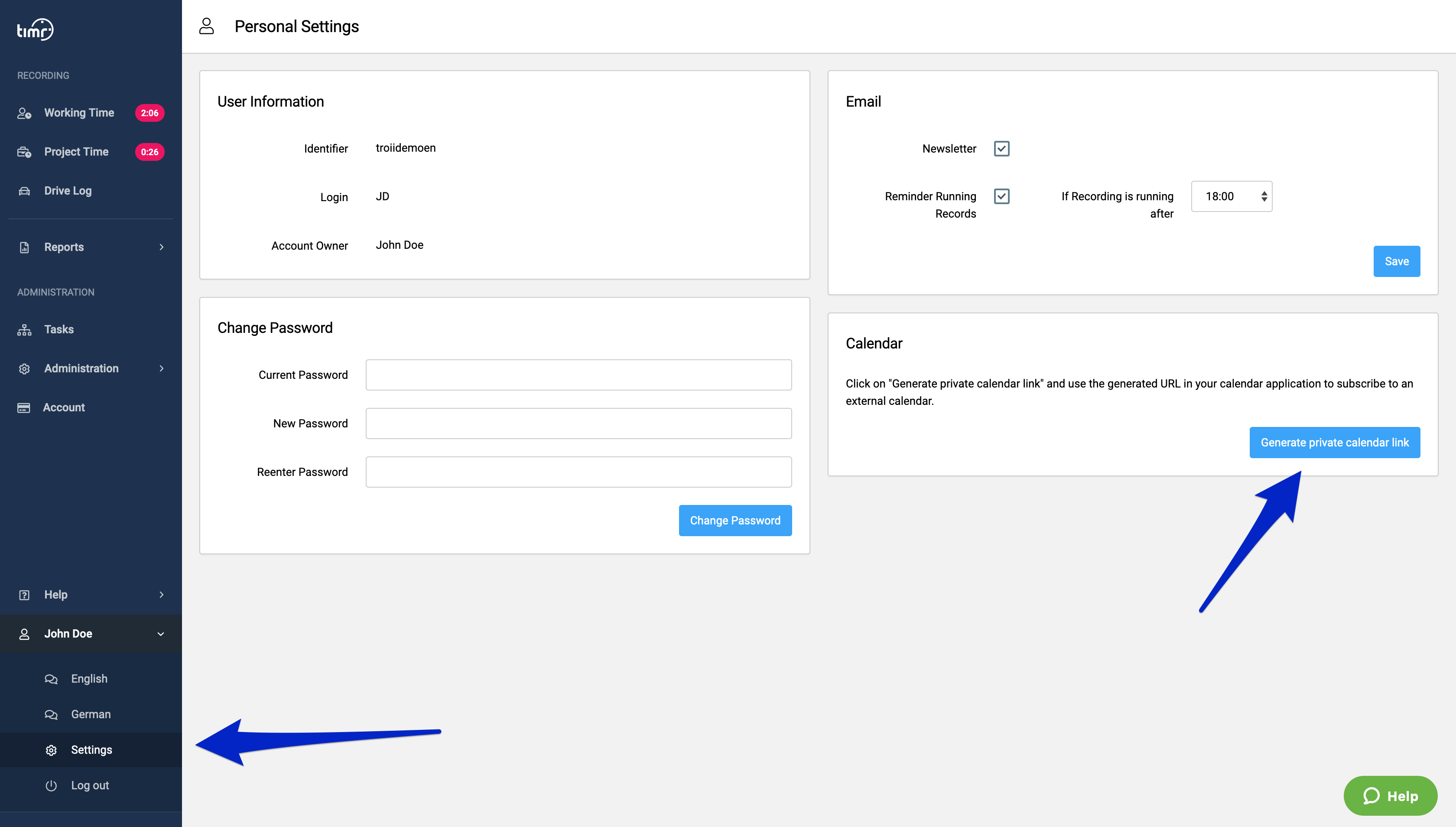Click the John Doe user icon
This screenshot has width=1456, height=827.
point(24,634)
